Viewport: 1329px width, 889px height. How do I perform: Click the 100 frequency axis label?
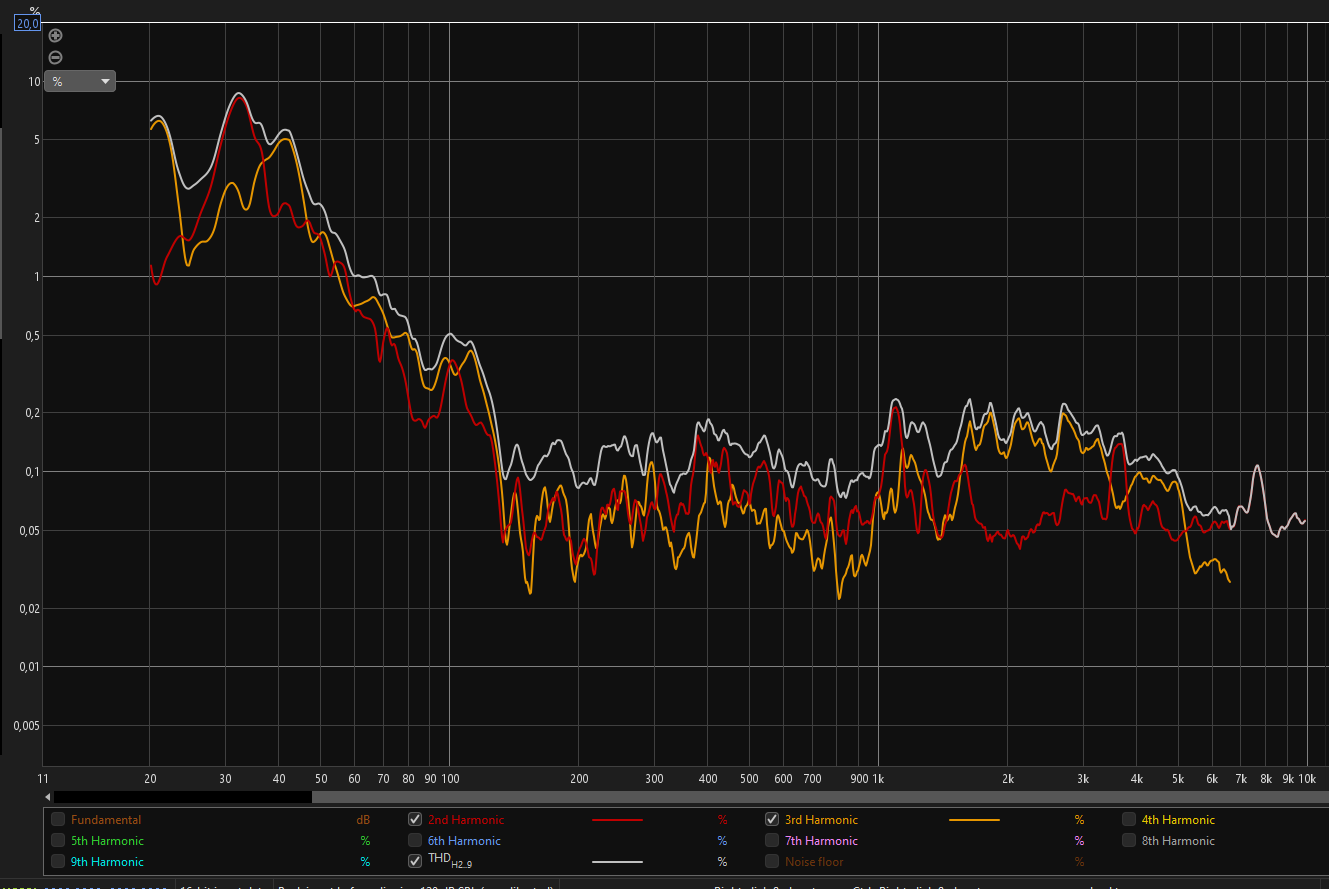pos(449,779)
